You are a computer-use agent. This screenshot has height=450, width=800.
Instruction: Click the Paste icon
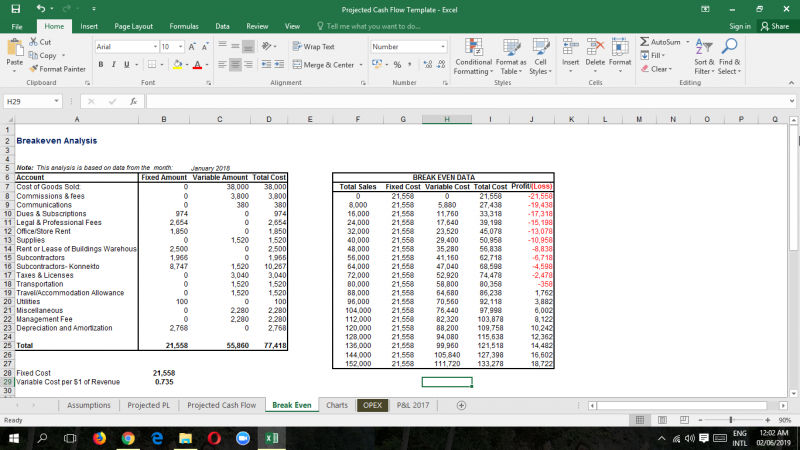14,55
